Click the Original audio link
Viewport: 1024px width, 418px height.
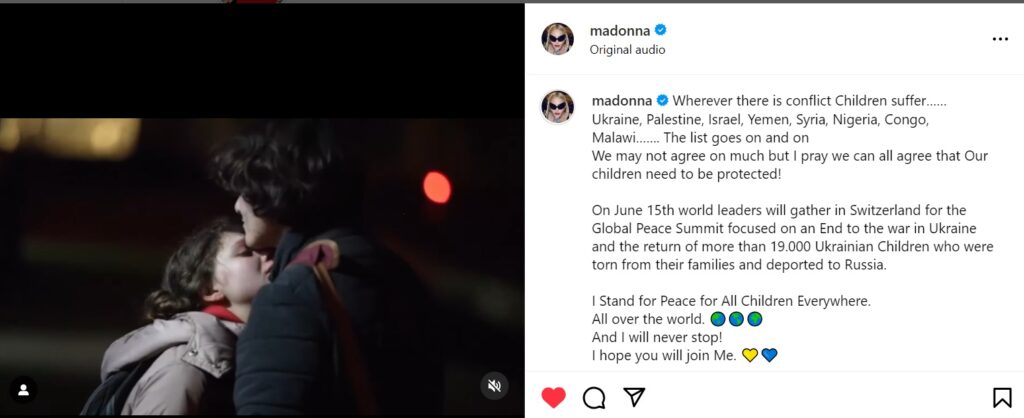628,50
